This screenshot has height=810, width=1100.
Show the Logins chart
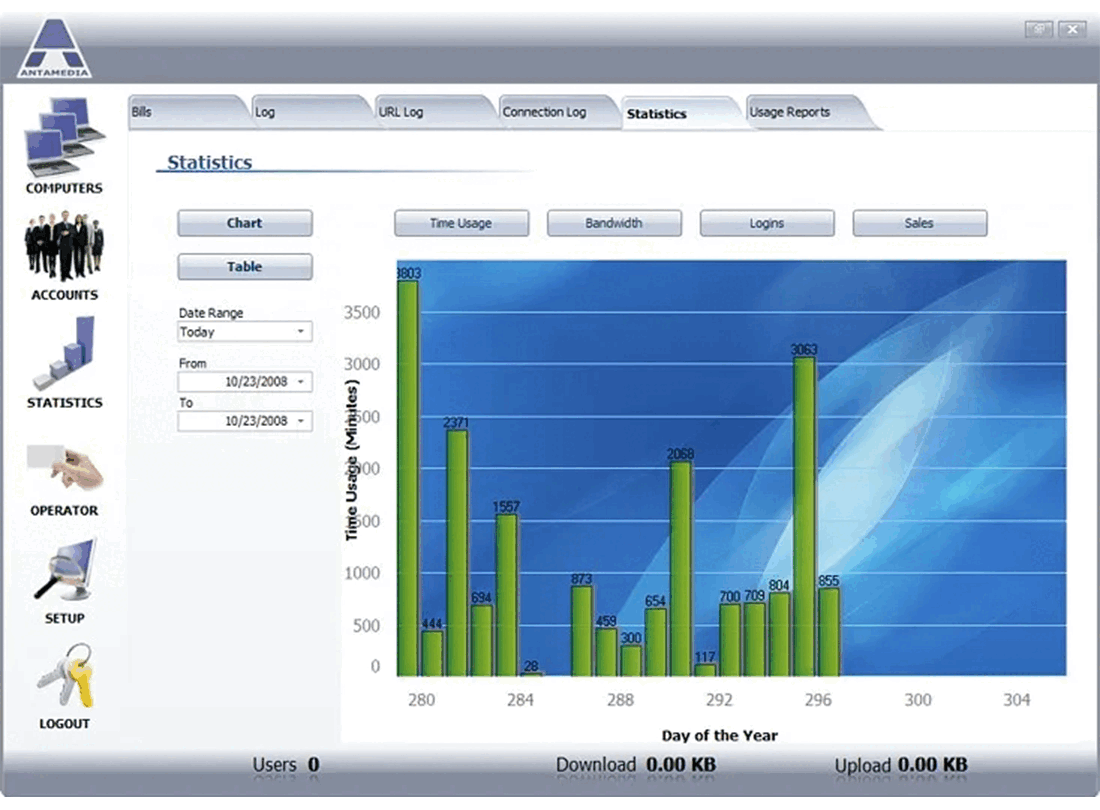pyautogui.click(x=767, y=223)
